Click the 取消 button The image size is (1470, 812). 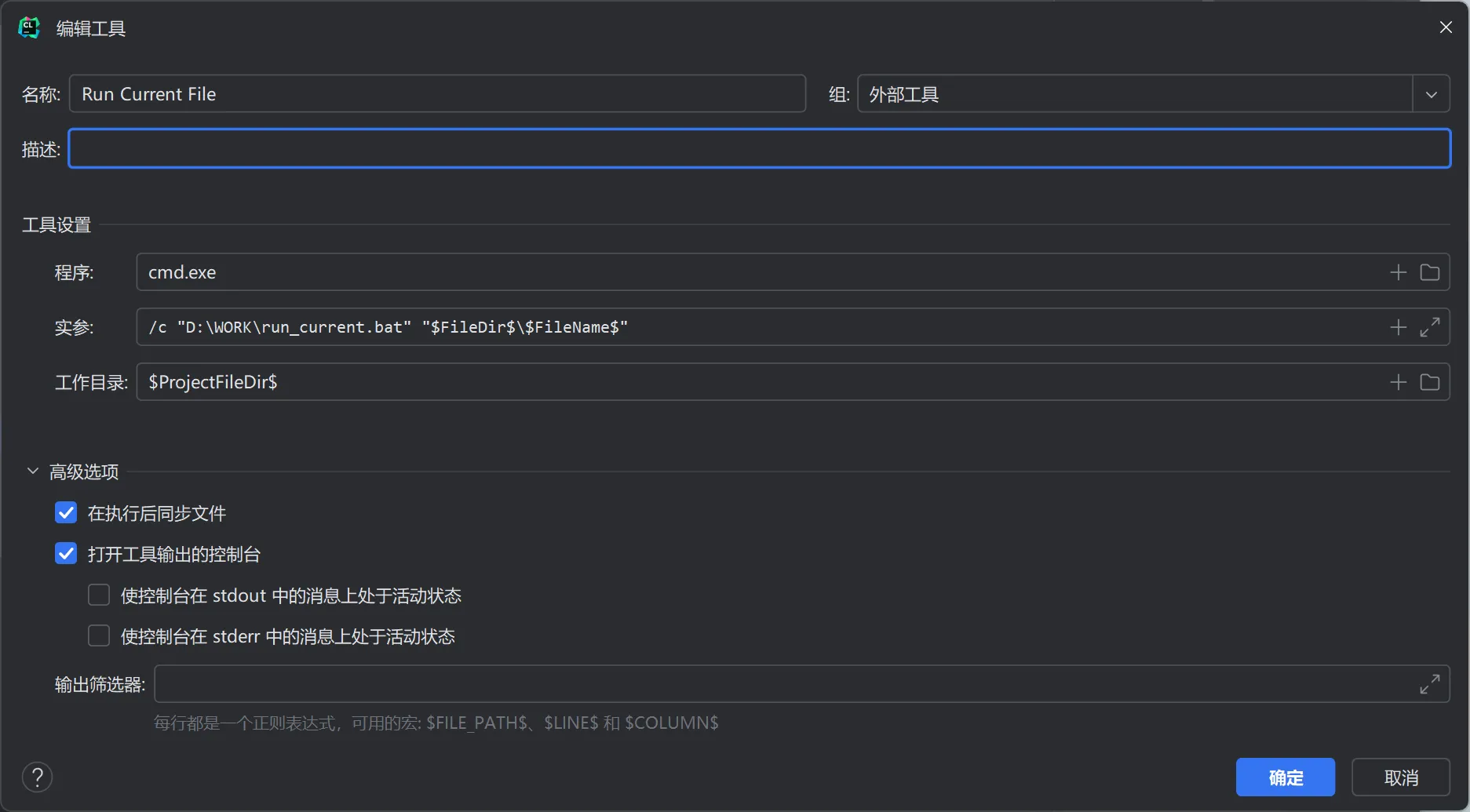coord(1400,777)
